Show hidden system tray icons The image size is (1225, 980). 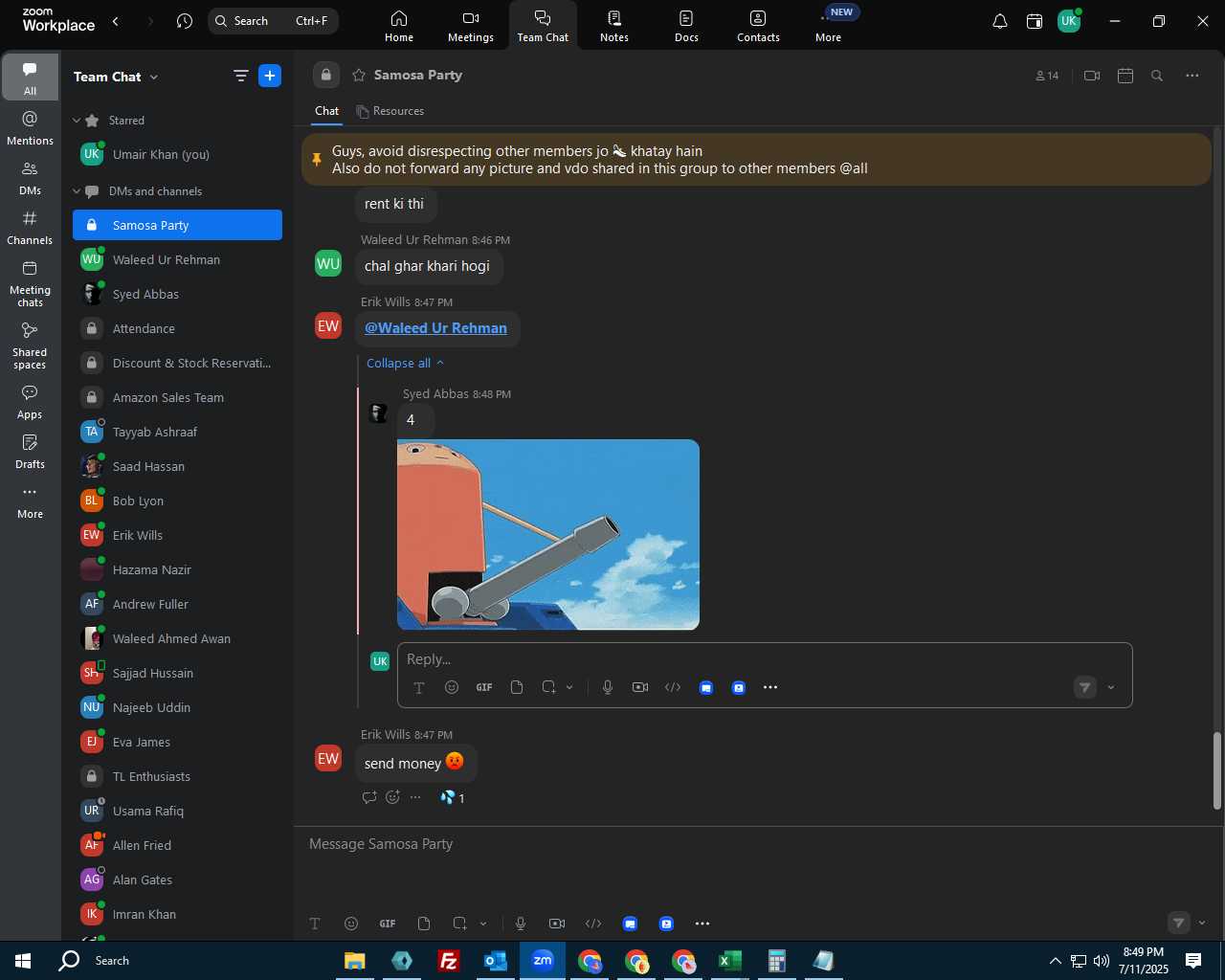click(1055, 961)
